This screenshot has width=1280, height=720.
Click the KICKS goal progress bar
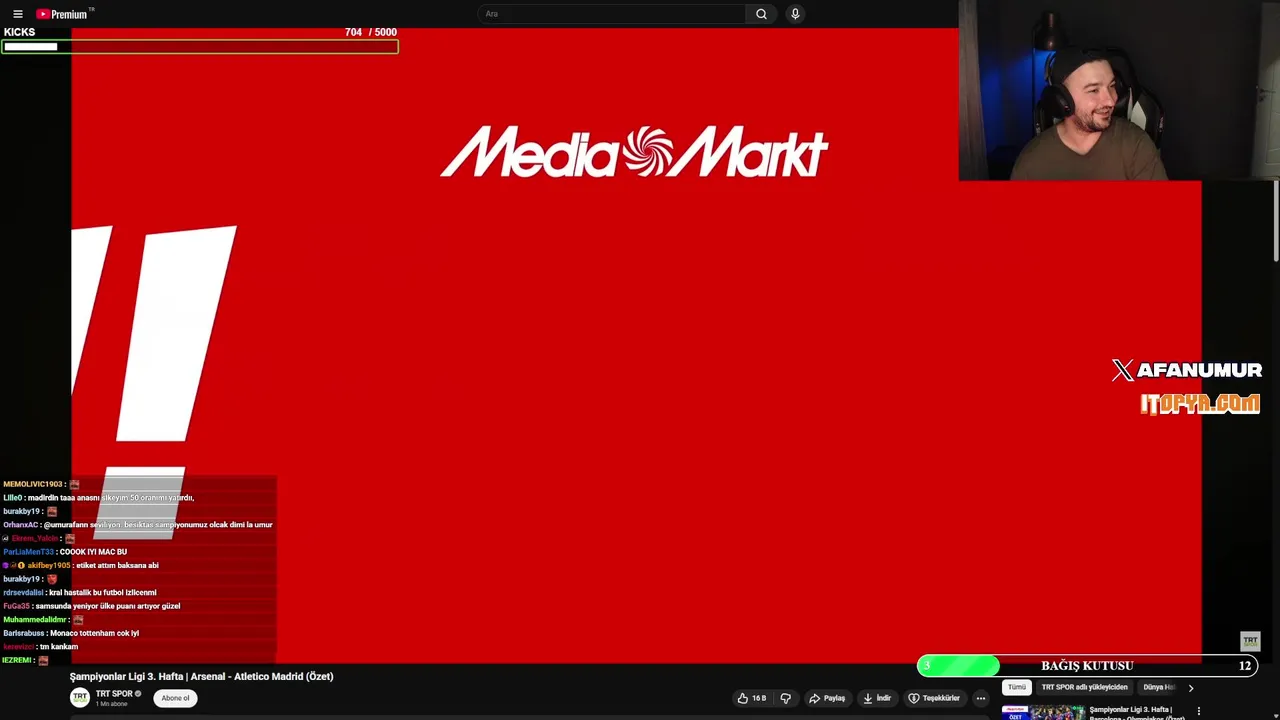[x=199, y=46]
